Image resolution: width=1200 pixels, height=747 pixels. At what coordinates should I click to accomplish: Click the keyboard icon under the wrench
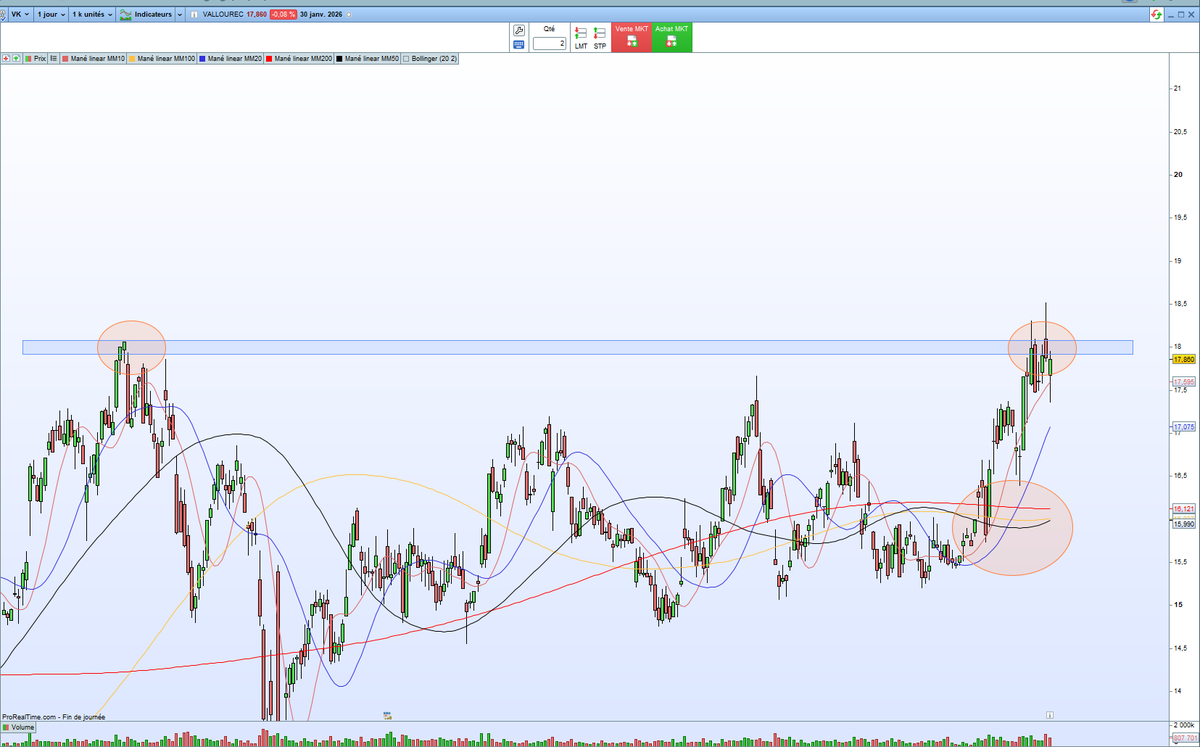pos(519,44)
